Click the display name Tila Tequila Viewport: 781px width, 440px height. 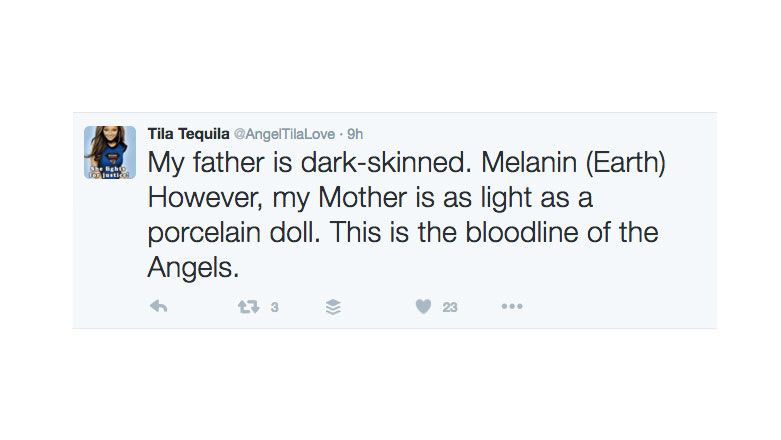click(190, 133)
